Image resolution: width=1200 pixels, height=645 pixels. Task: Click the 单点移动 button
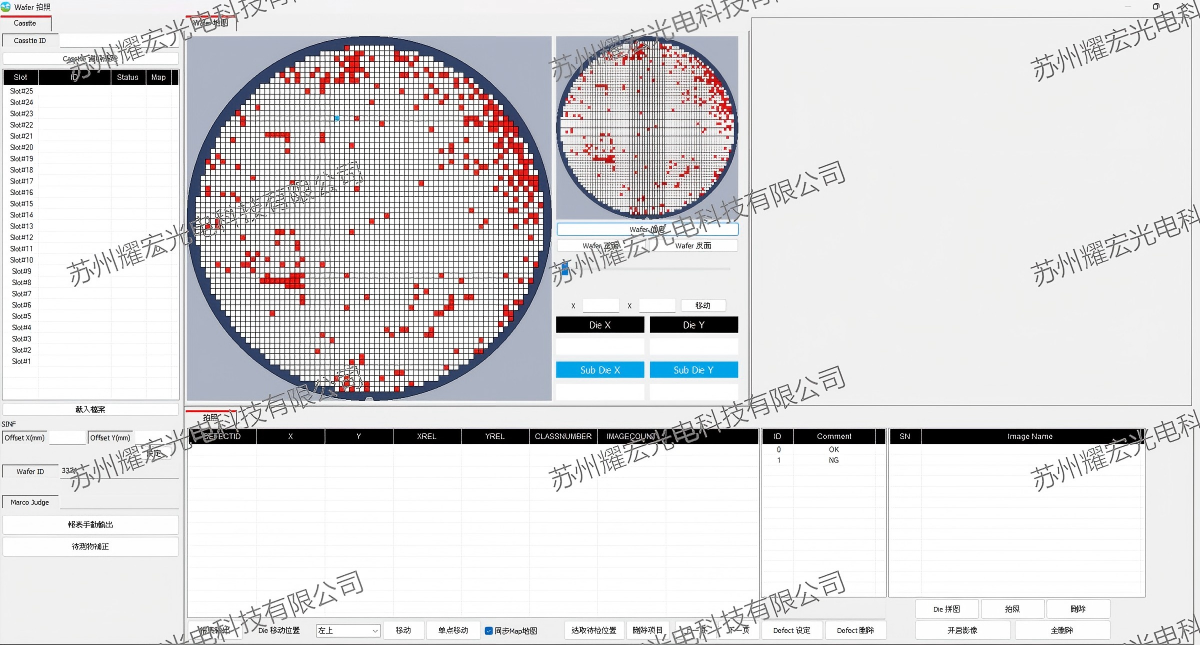coord(453,631)
